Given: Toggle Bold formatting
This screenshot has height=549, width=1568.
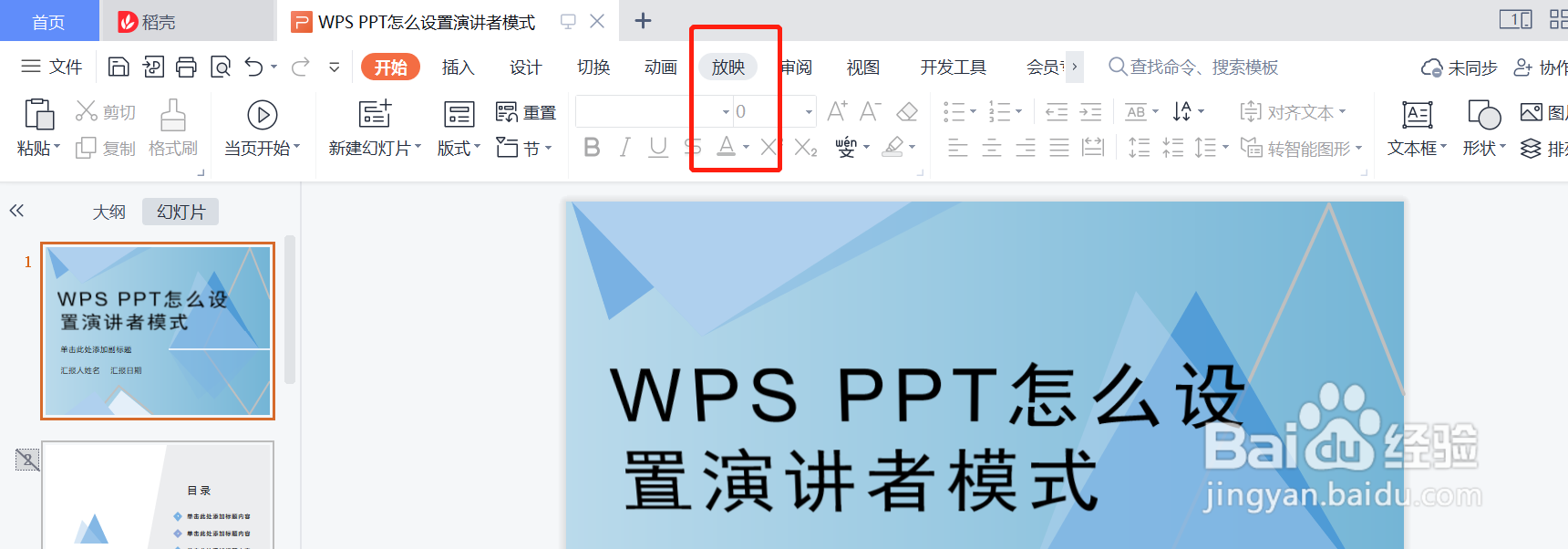Looking at the screenshot, I should 592,147.
